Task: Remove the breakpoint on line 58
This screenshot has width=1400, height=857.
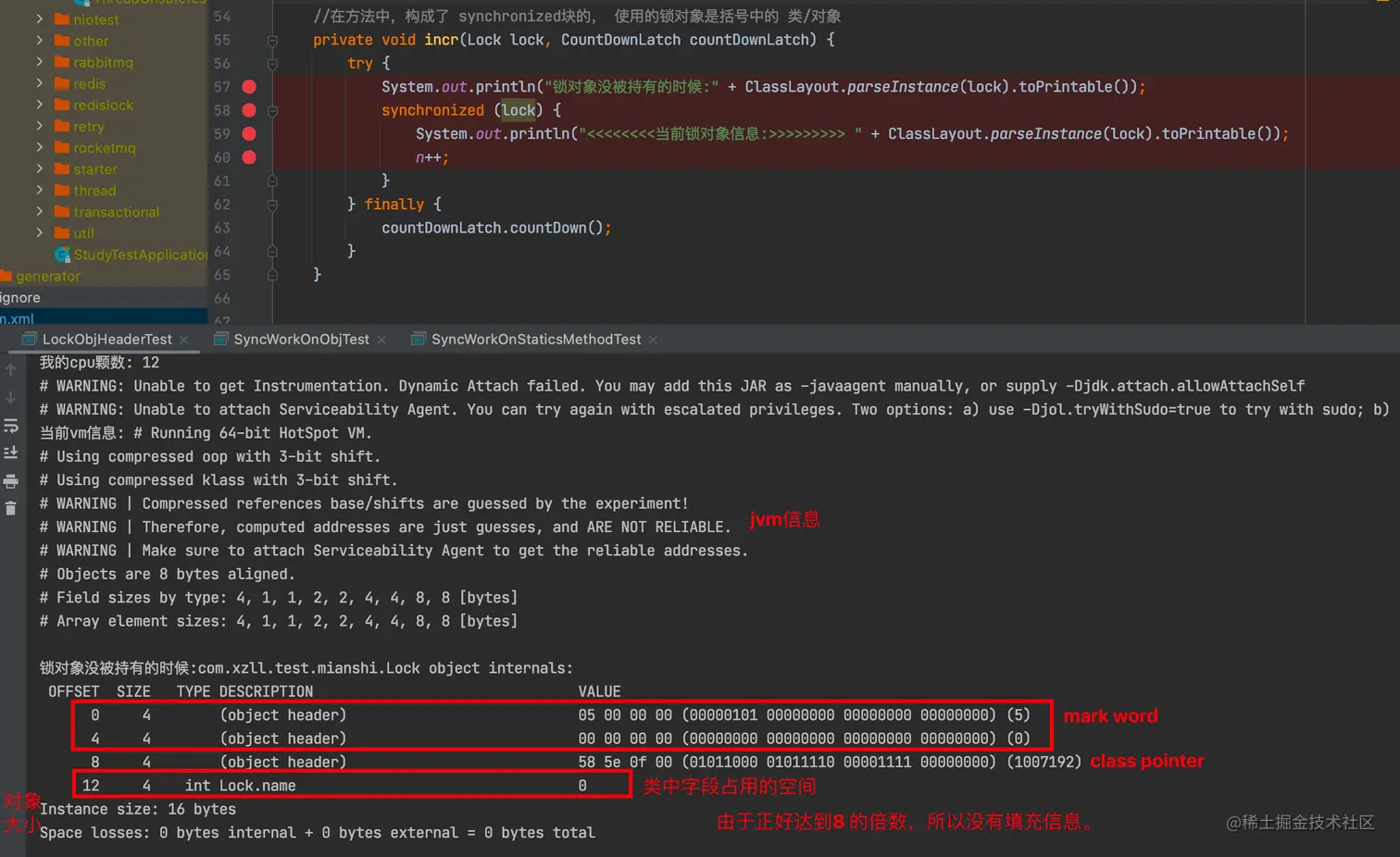Action: (249, 110)
